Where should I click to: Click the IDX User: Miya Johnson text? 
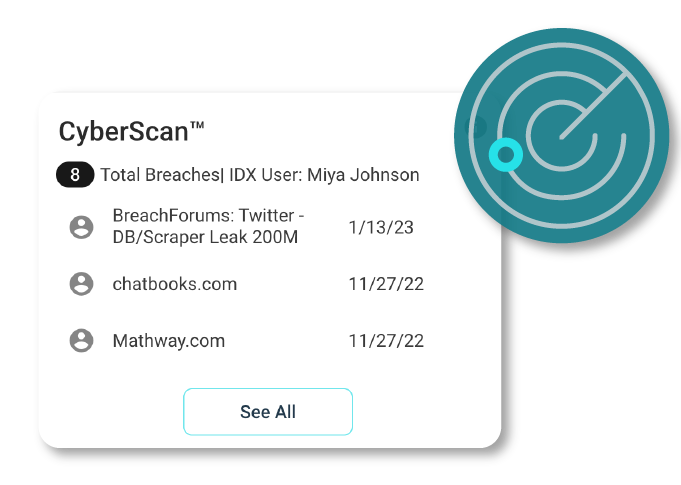(324, 175)
